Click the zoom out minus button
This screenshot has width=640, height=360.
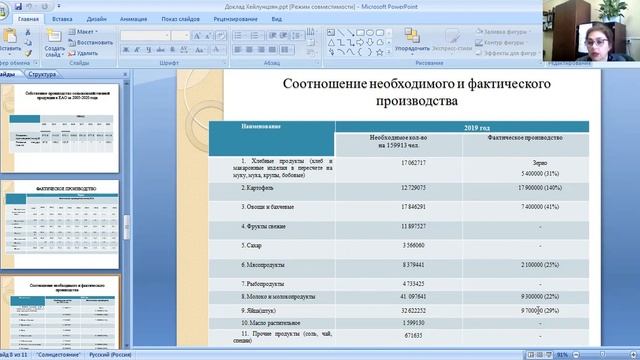pyautogui.click(x=576, y=355)
